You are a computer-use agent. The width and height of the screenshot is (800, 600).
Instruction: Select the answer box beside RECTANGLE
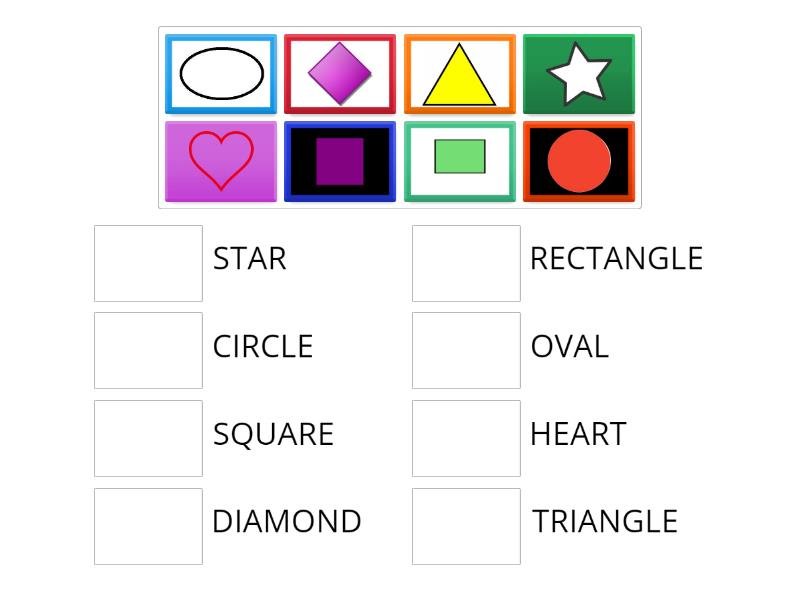click(x=466, y=260)
